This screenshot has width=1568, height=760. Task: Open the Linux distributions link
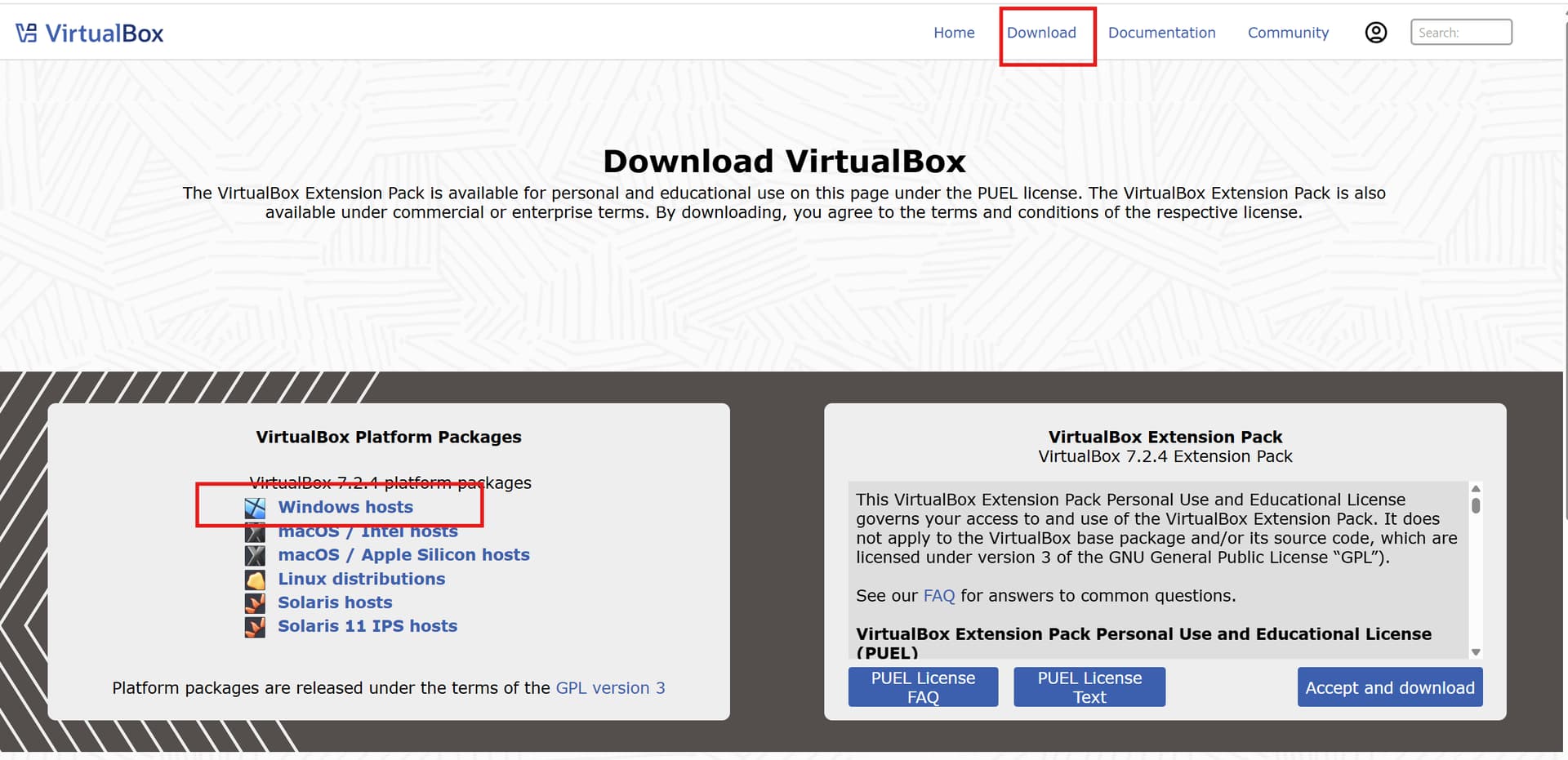[x=361, y=579]
